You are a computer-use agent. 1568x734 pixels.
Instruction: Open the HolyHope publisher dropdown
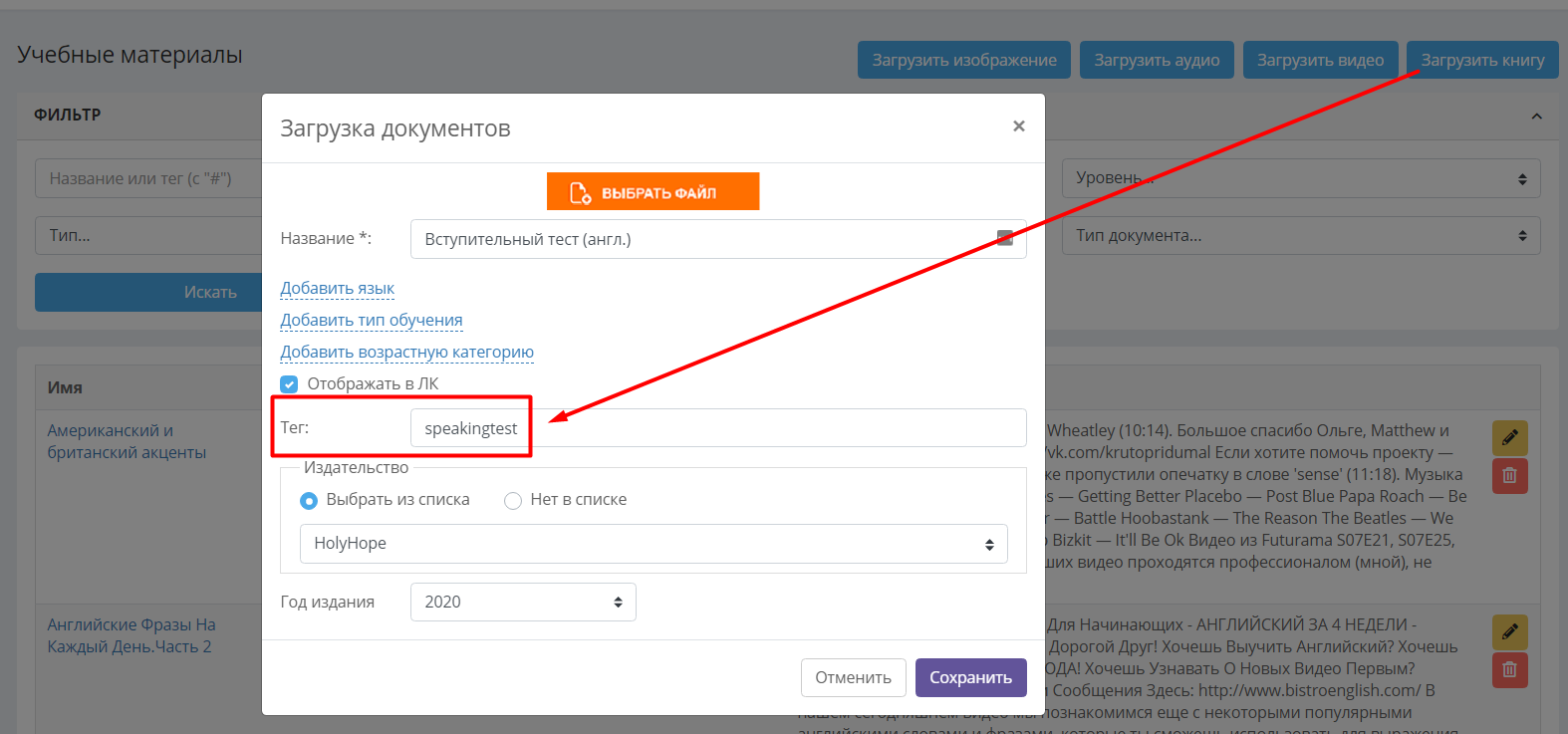point(653,544)
